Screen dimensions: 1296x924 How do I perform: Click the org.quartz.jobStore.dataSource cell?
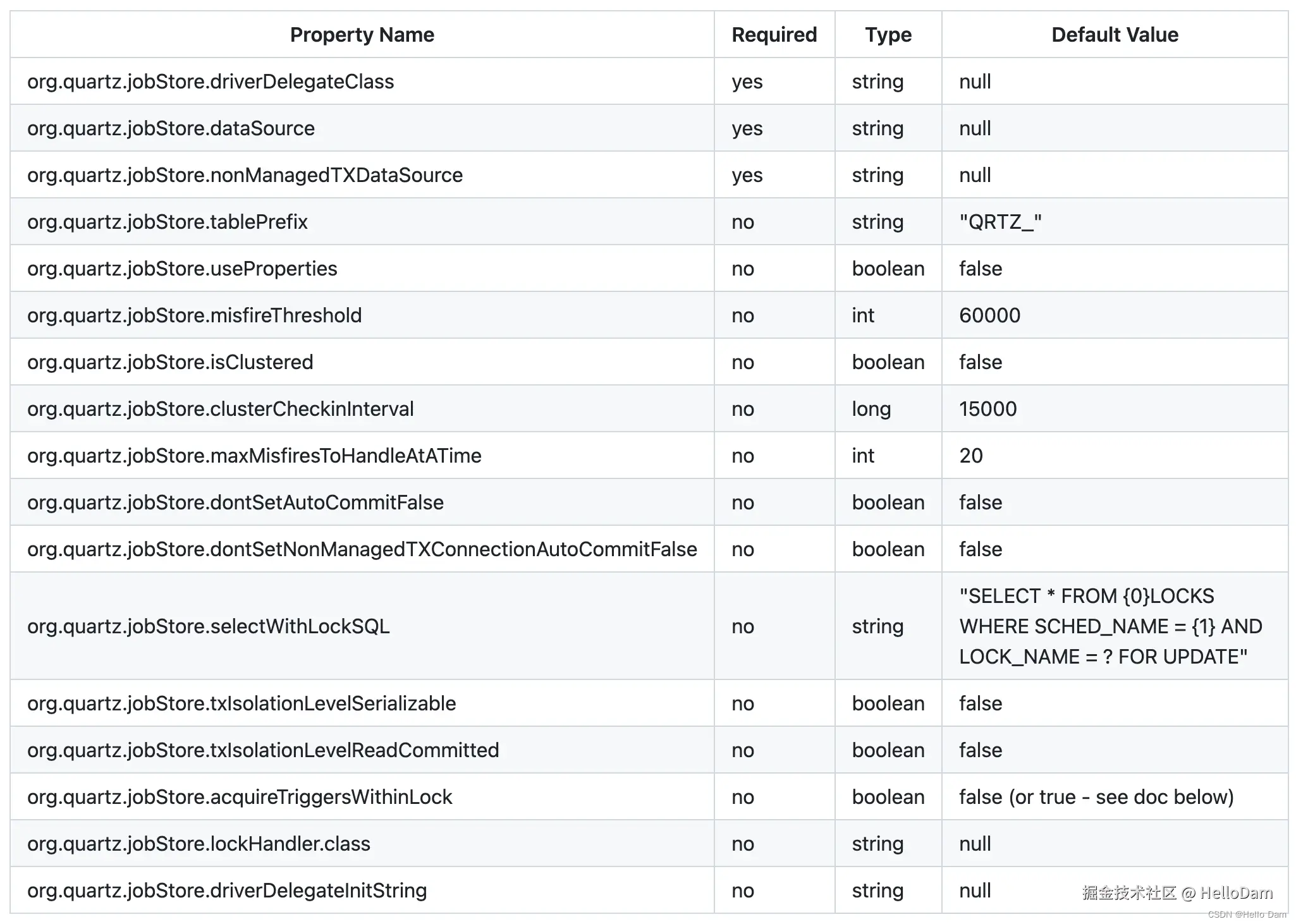171,128
